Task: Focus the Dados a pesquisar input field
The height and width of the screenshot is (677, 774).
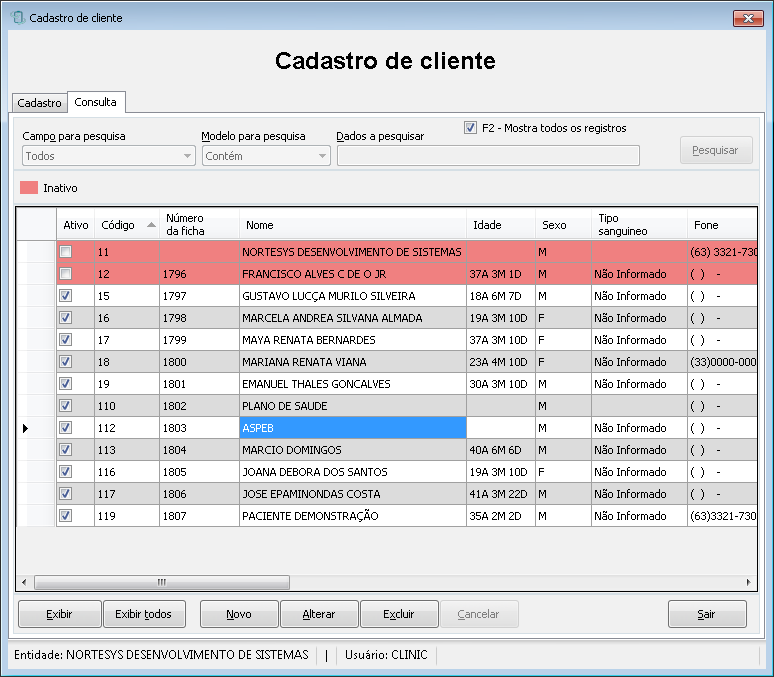Action: 488,156
